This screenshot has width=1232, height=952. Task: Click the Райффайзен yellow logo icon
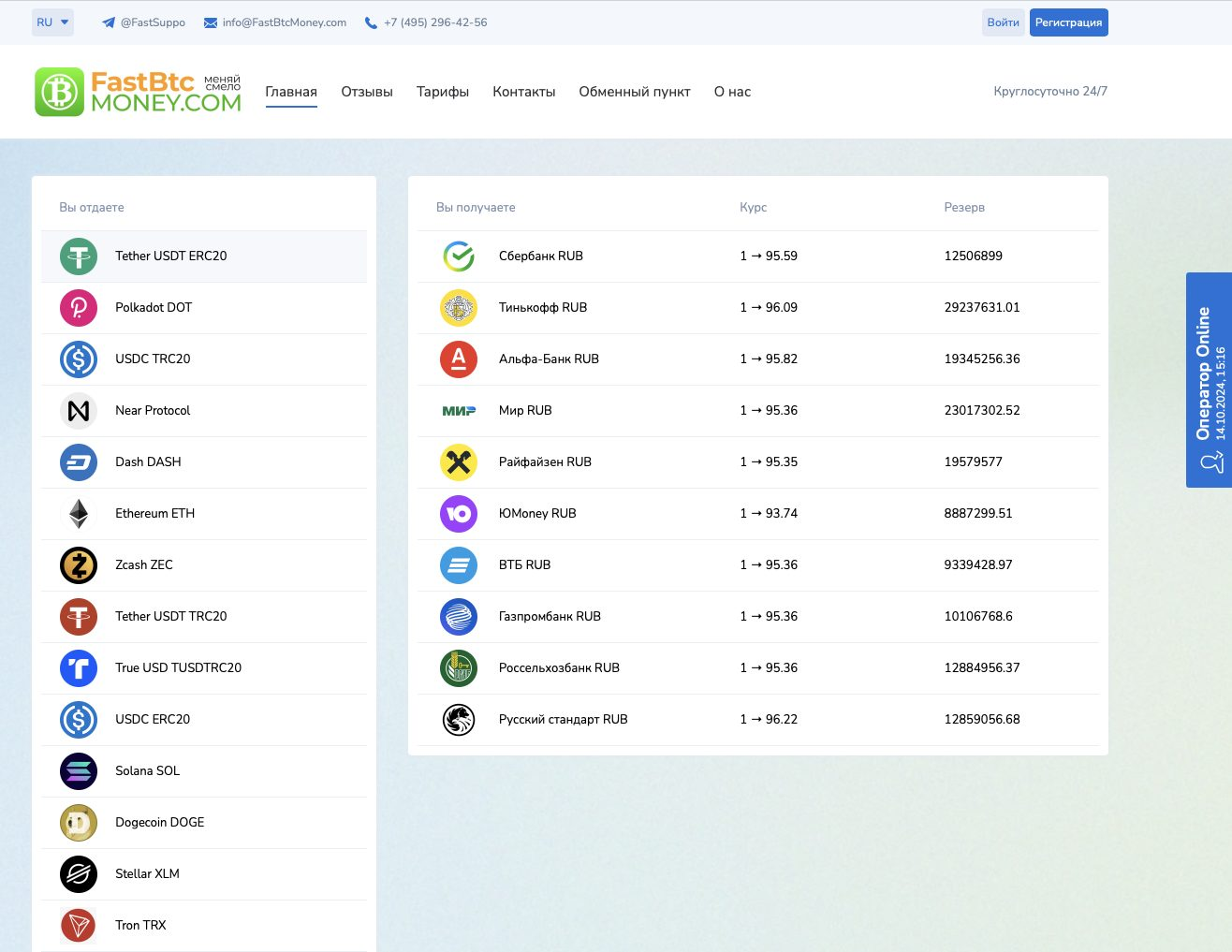[459, 462]
